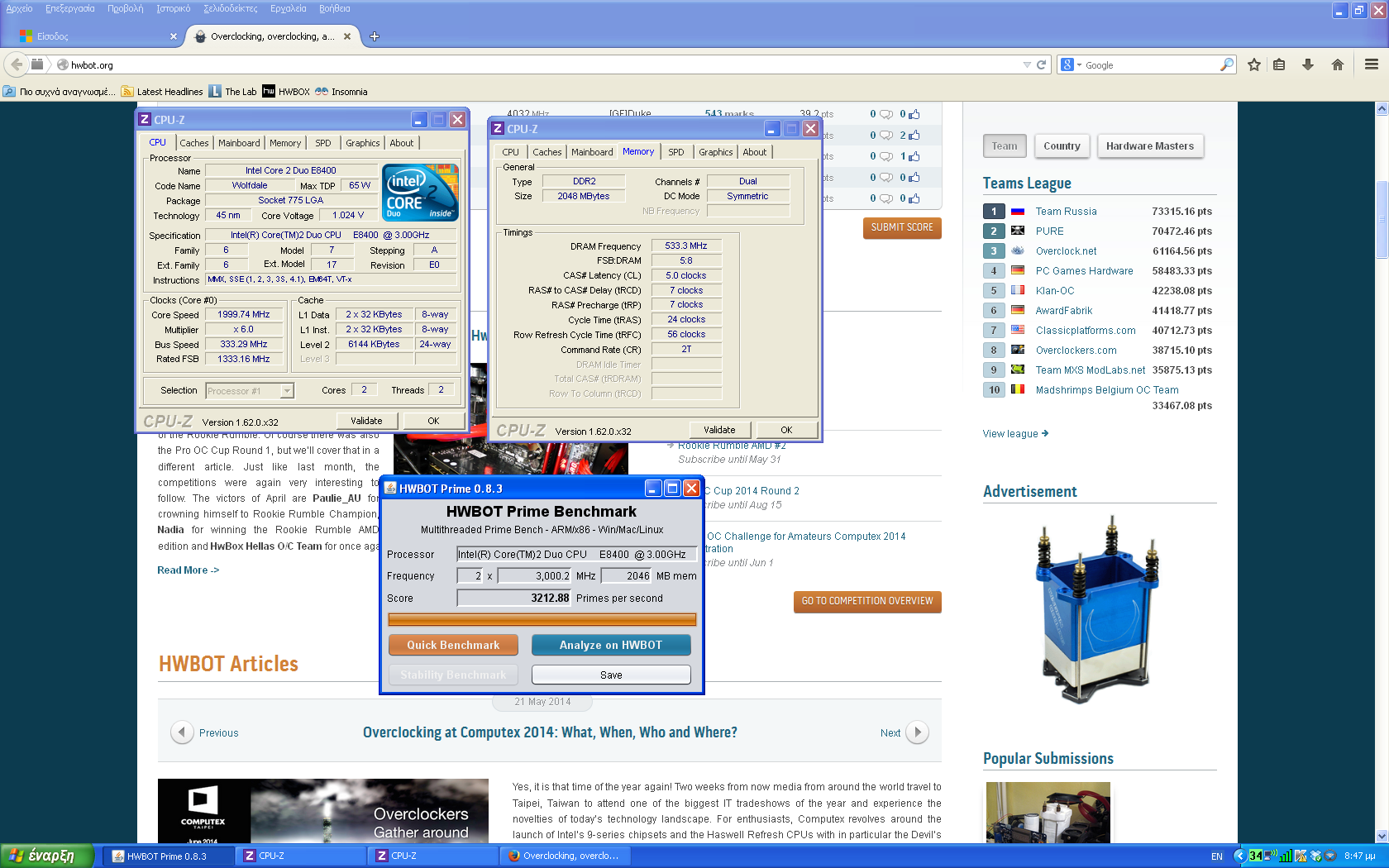Click the search magnifier icon
The image size is (1389, 868).
(x=1227, y=64)
